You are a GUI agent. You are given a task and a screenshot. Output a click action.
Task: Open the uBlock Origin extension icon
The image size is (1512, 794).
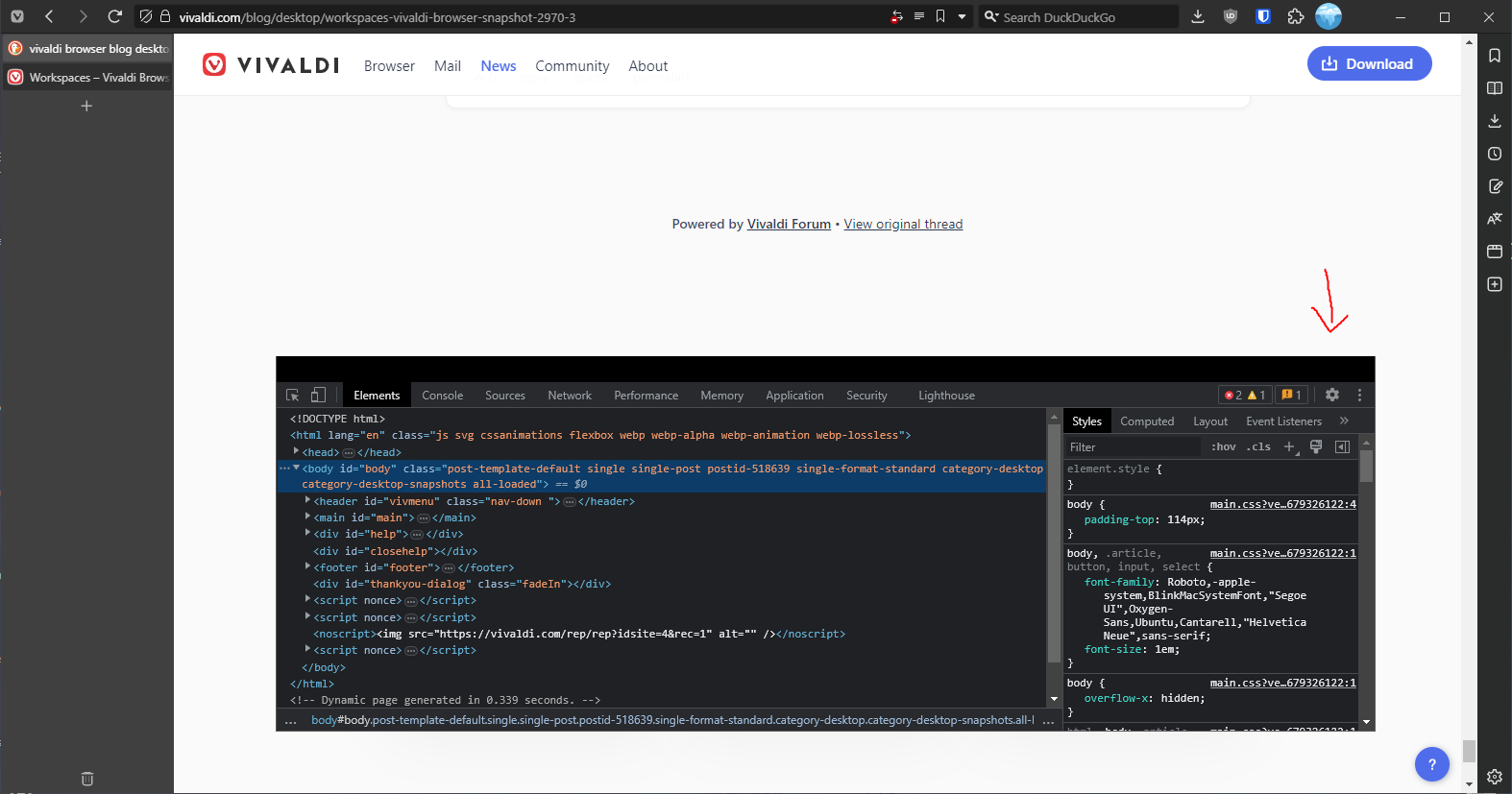[x=1231, y=16]
